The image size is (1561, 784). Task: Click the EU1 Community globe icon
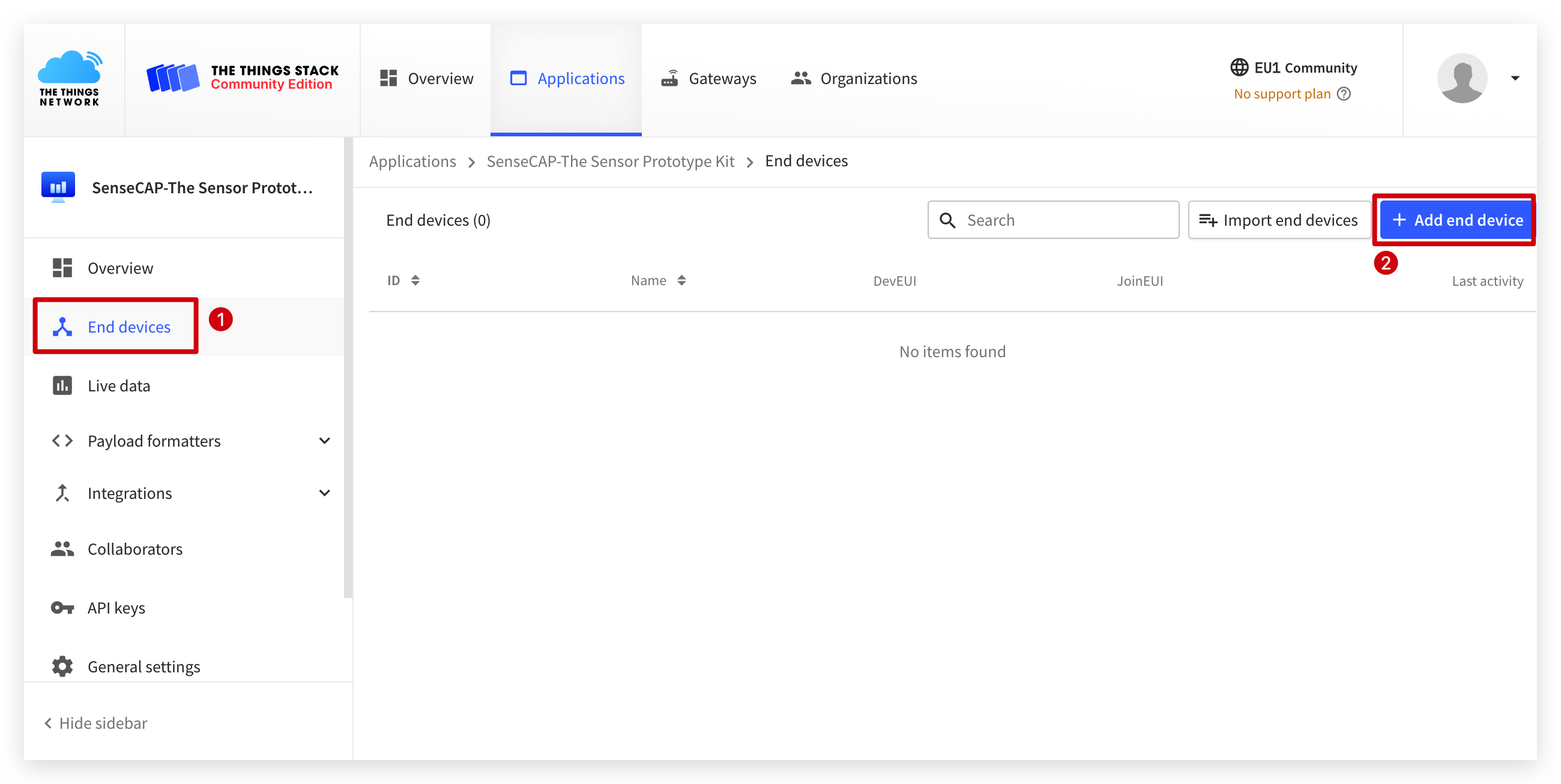pos(1239,67)
